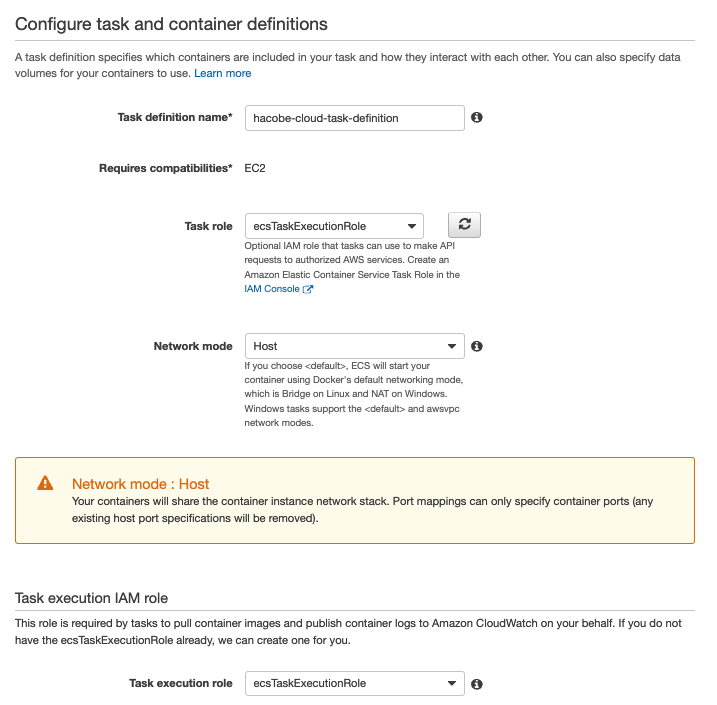Screen dimensions: 717x705
Task: Open the Task role dropdown
Action: pyautogui.click(x=334, y=226)
